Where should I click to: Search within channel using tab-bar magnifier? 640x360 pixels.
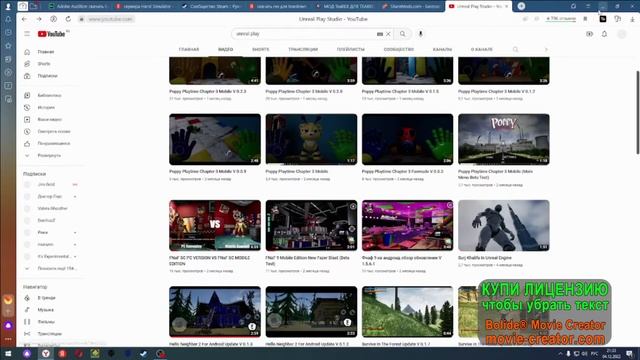pyautogui.click(x=516, y=49)
